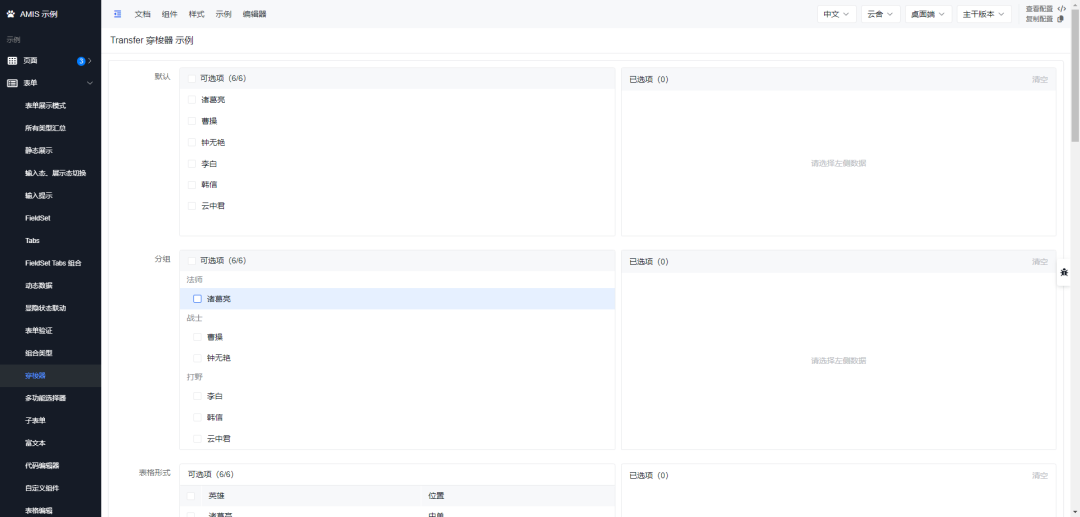Check 李白 under the 打野 group
The width and height of the screenshot is (1080, 517).
198,397
